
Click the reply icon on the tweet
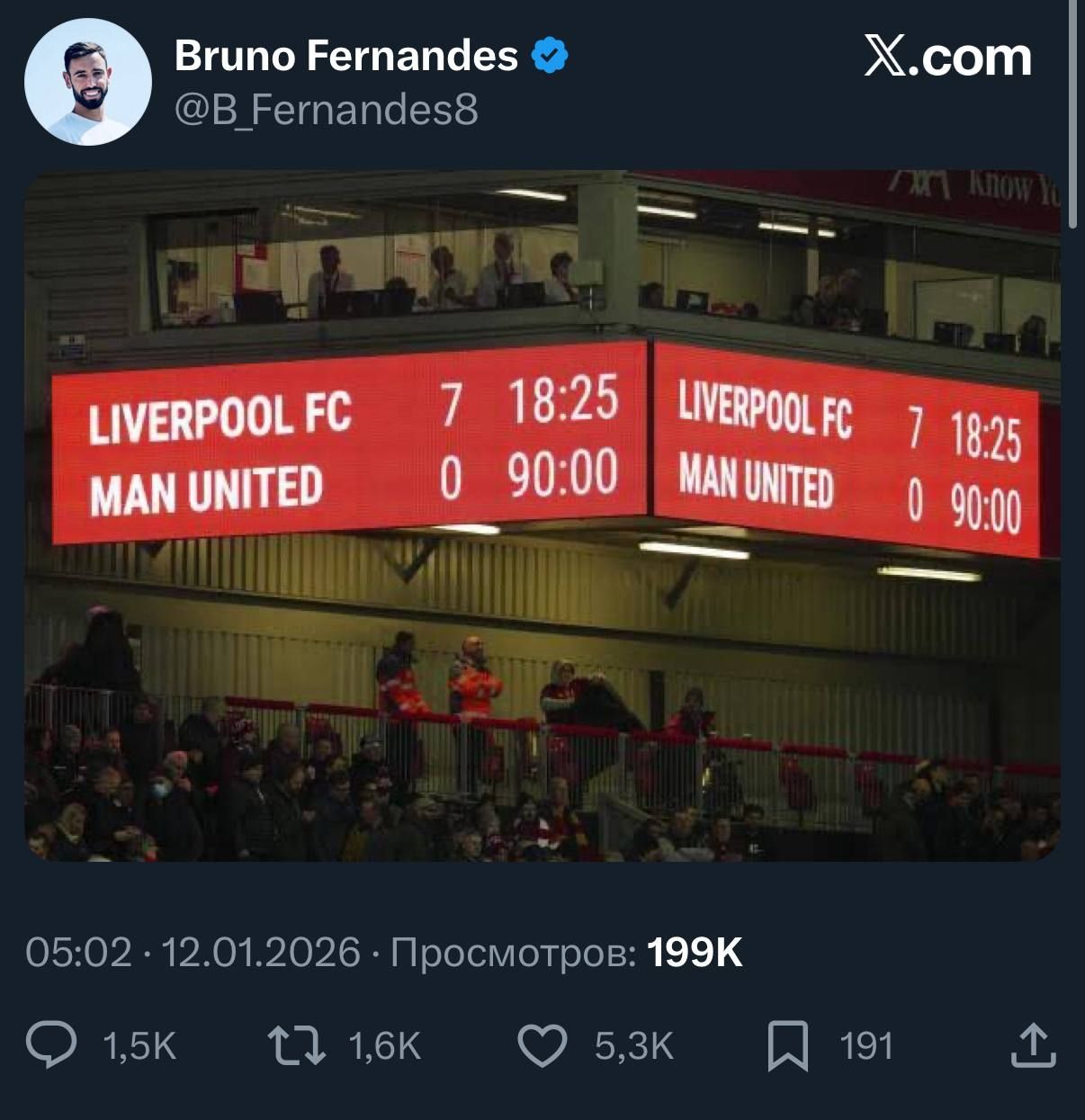coord(54,1046)
